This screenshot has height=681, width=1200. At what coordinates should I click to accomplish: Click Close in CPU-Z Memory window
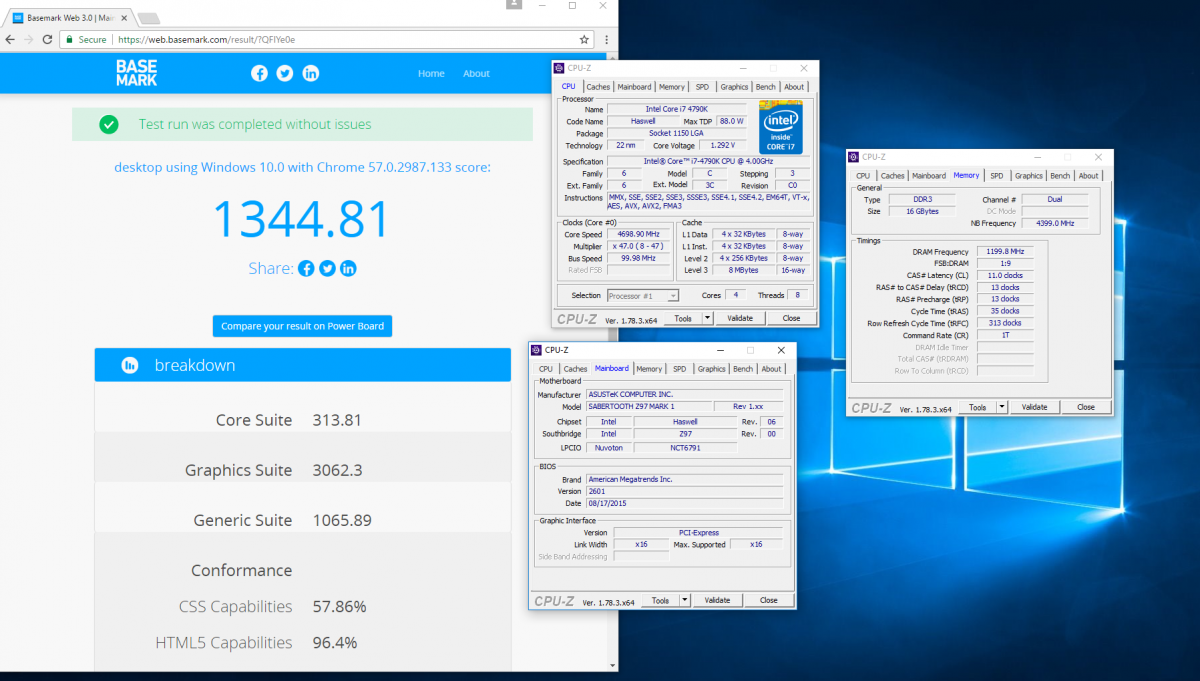pos(1086,407)
